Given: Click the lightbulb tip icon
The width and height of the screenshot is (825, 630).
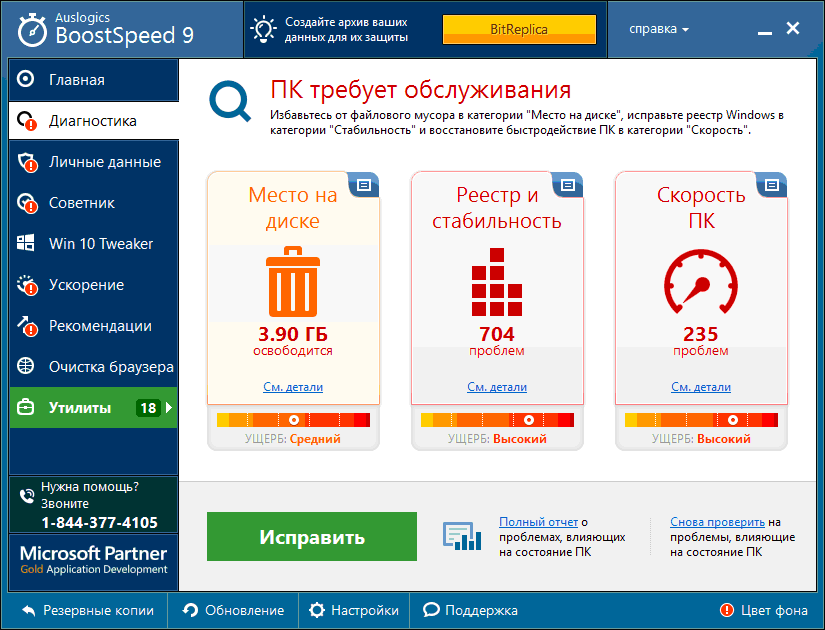Looking at the screenshot, I should pos(263,29).
